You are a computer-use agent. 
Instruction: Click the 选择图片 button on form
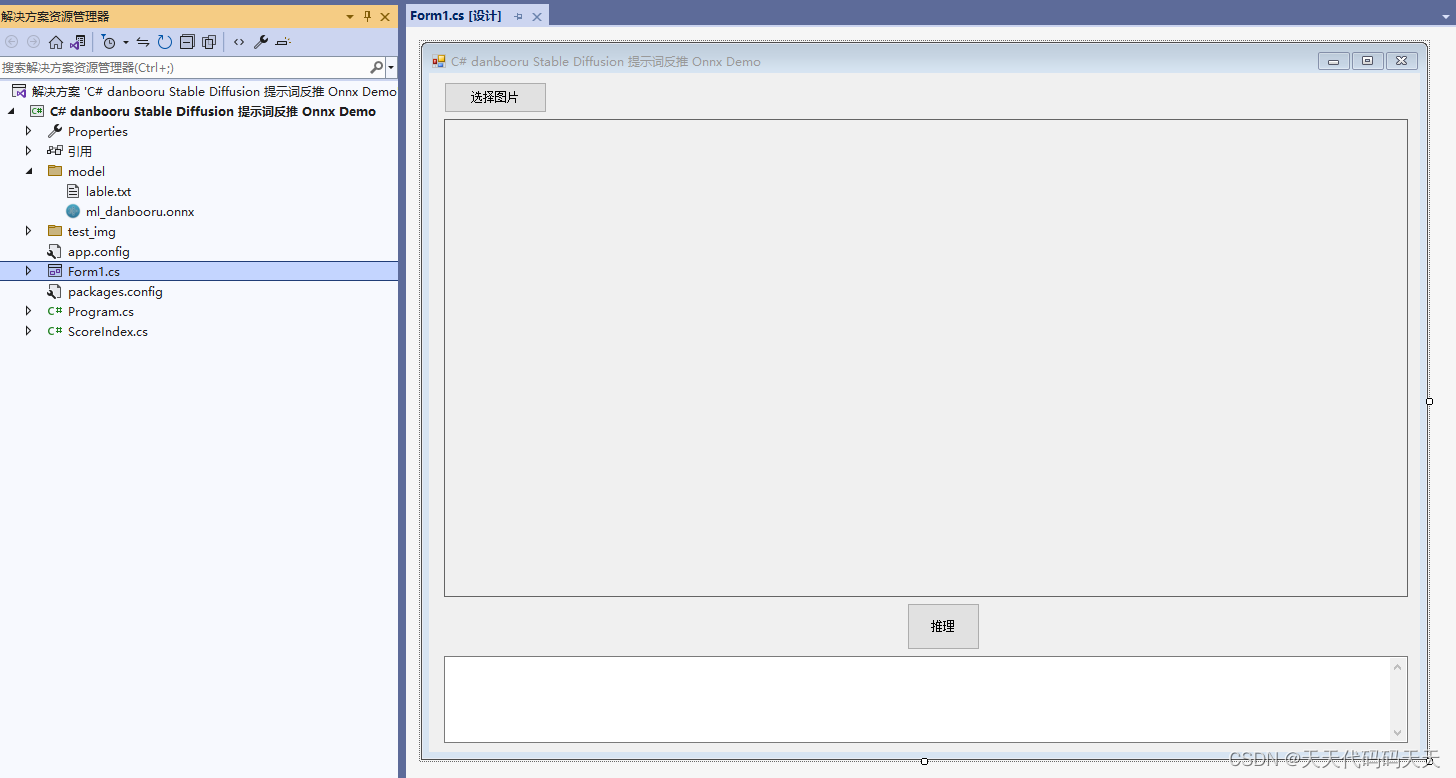(495, 97)
